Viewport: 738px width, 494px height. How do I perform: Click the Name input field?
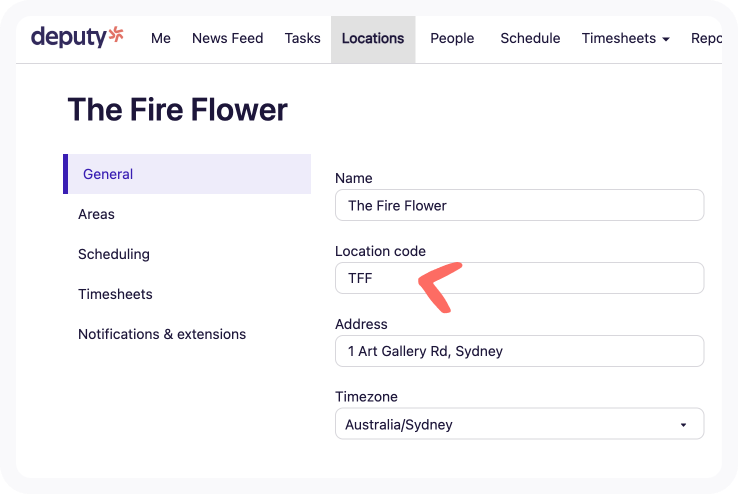click(x=520, y=205)
